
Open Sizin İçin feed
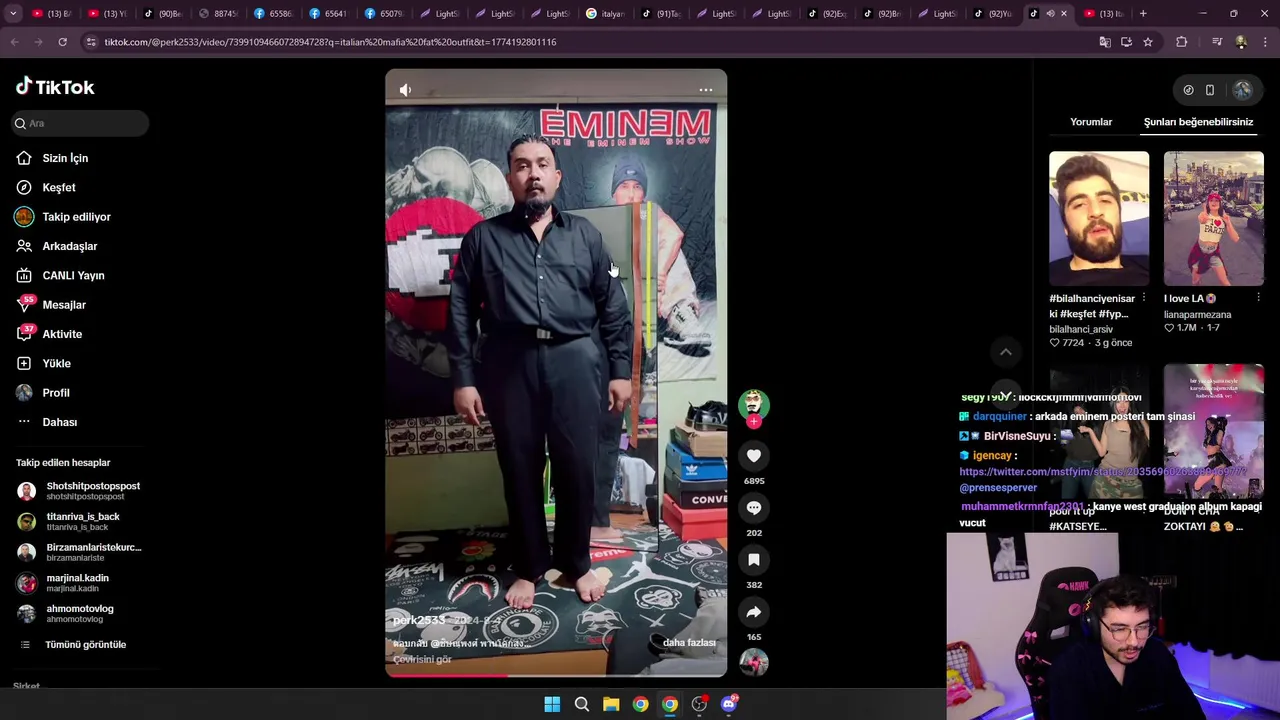point(65,158)
